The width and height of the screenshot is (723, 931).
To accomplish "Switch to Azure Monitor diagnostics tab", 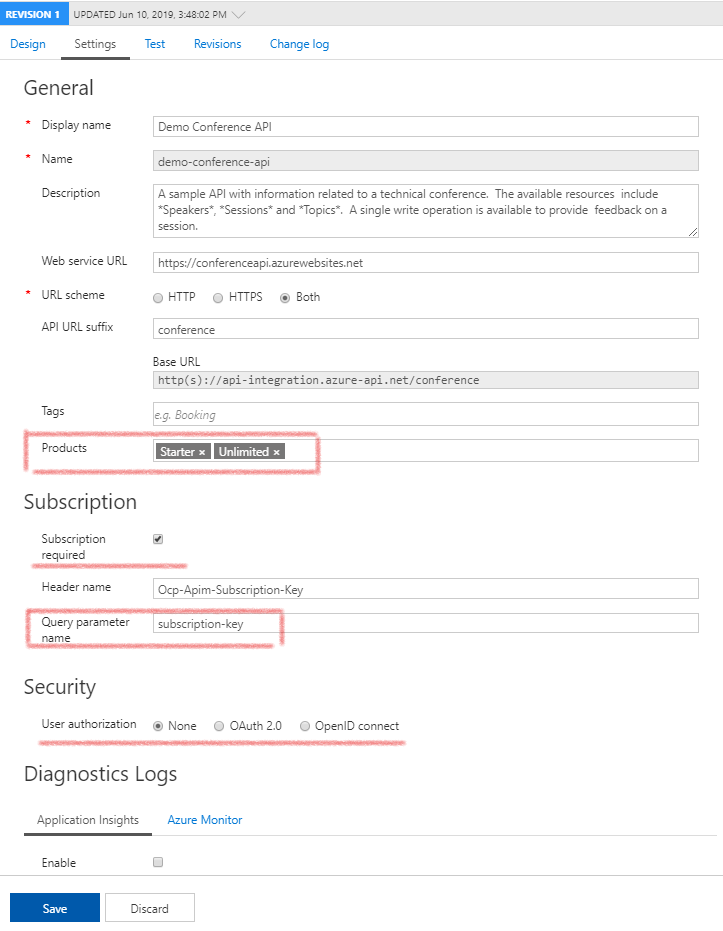I will point(204,820).
